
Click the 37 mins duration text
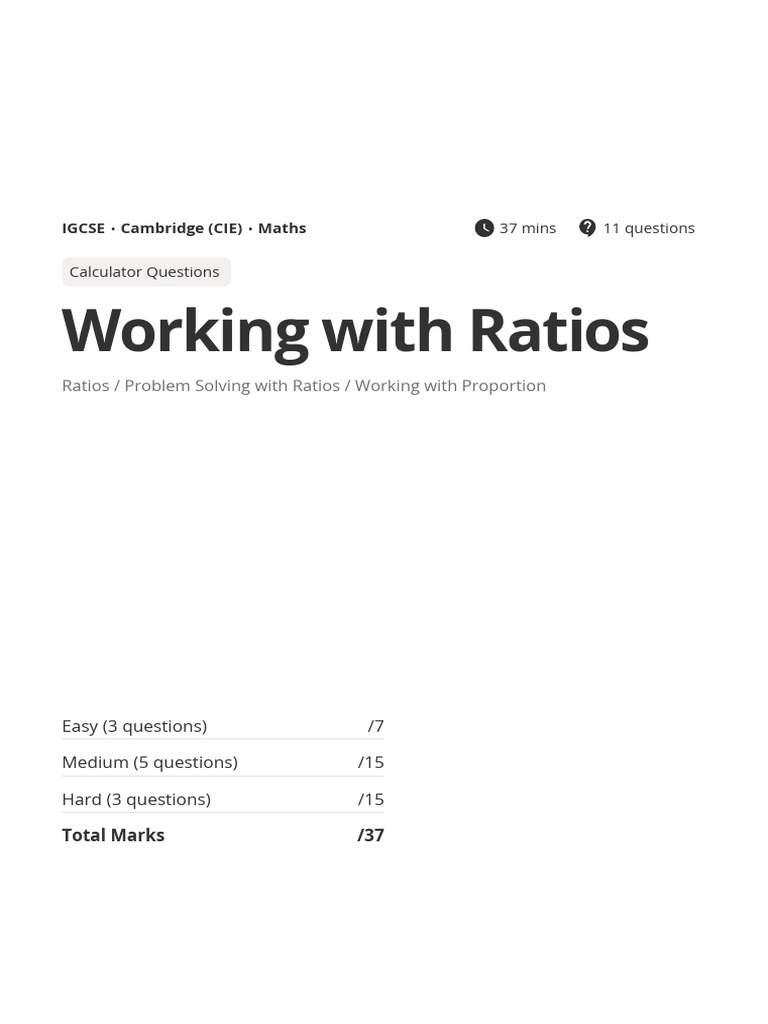(x=528, y=228)
